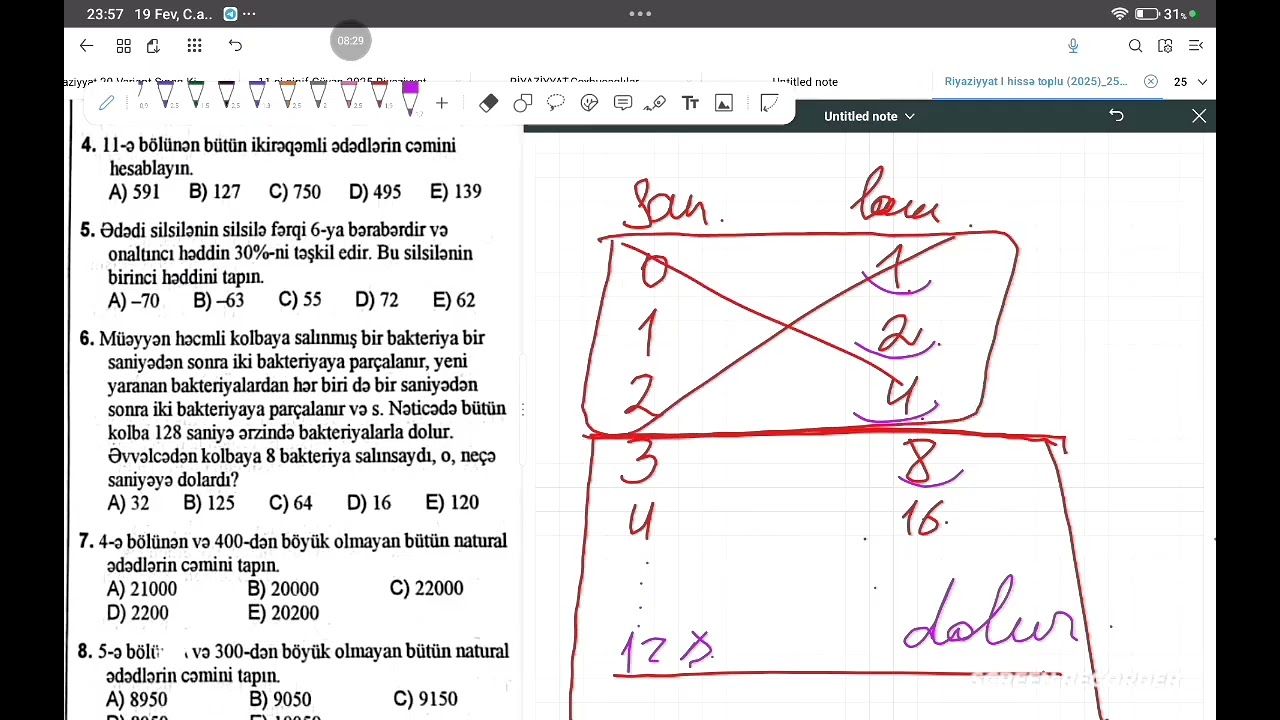1280x720 pixels.
Task: Tap the 08:29 recording timer bubble
Action: pos(350,41)
